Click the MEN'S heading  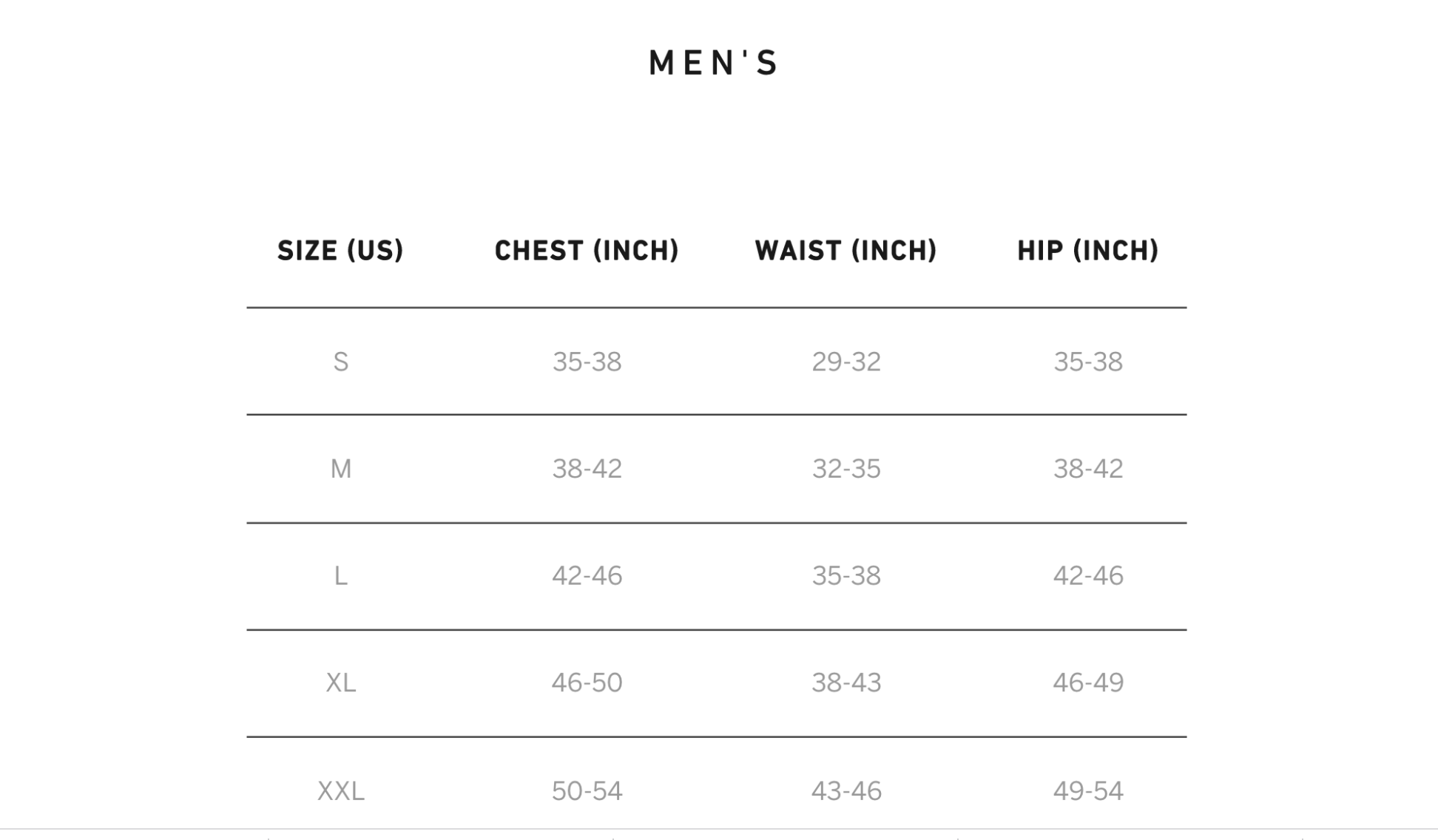pyautogui.click(x=714, y=63)
